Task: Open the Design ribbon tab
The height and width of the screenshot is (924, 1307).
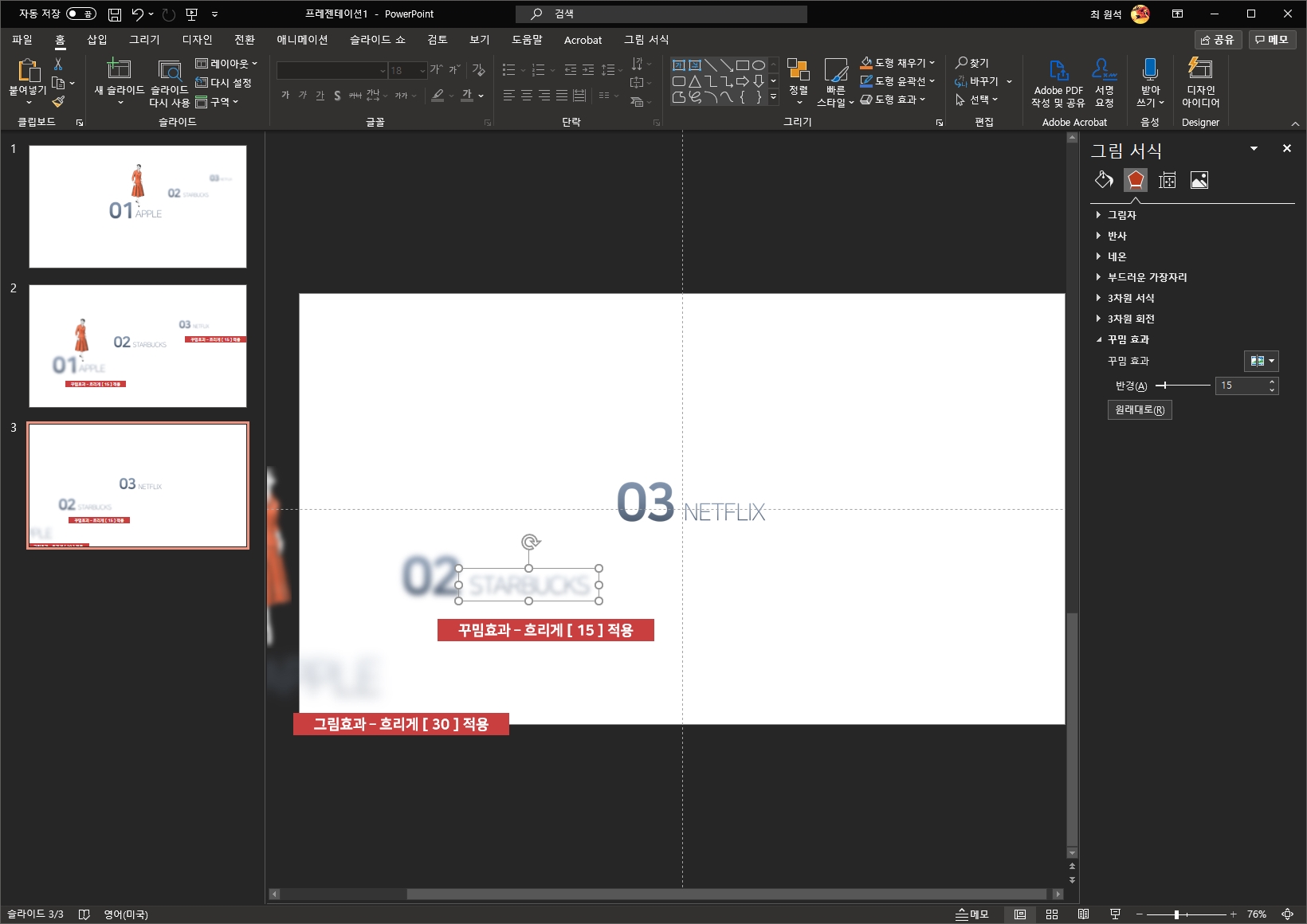Action: [197, 40]
